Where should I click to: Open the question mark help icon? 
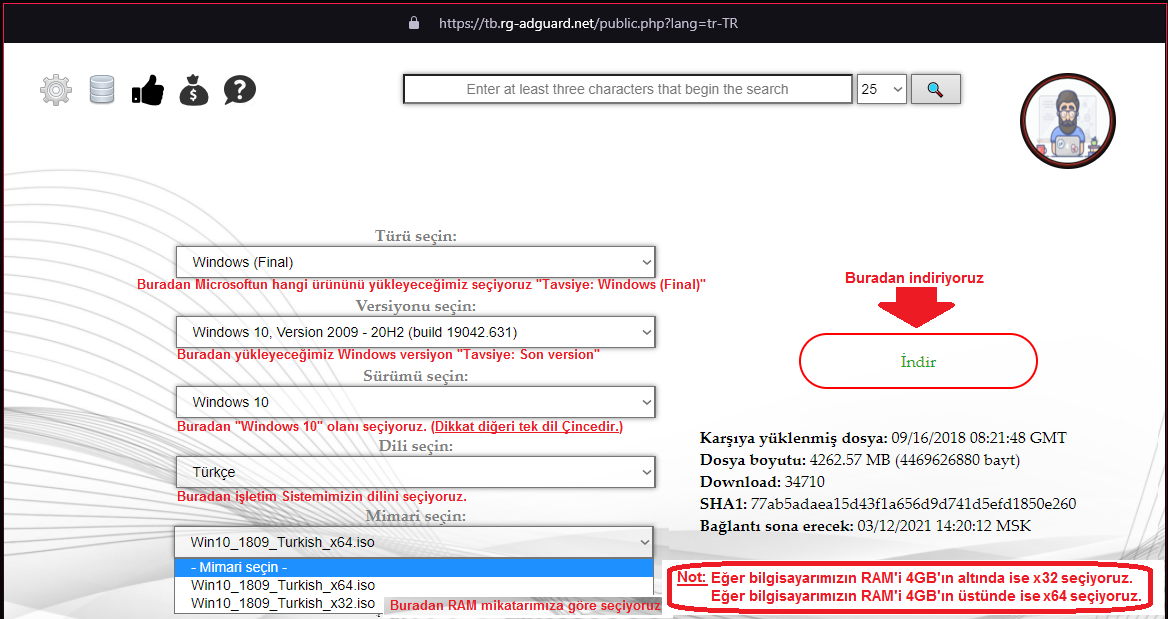coord(240,90)
